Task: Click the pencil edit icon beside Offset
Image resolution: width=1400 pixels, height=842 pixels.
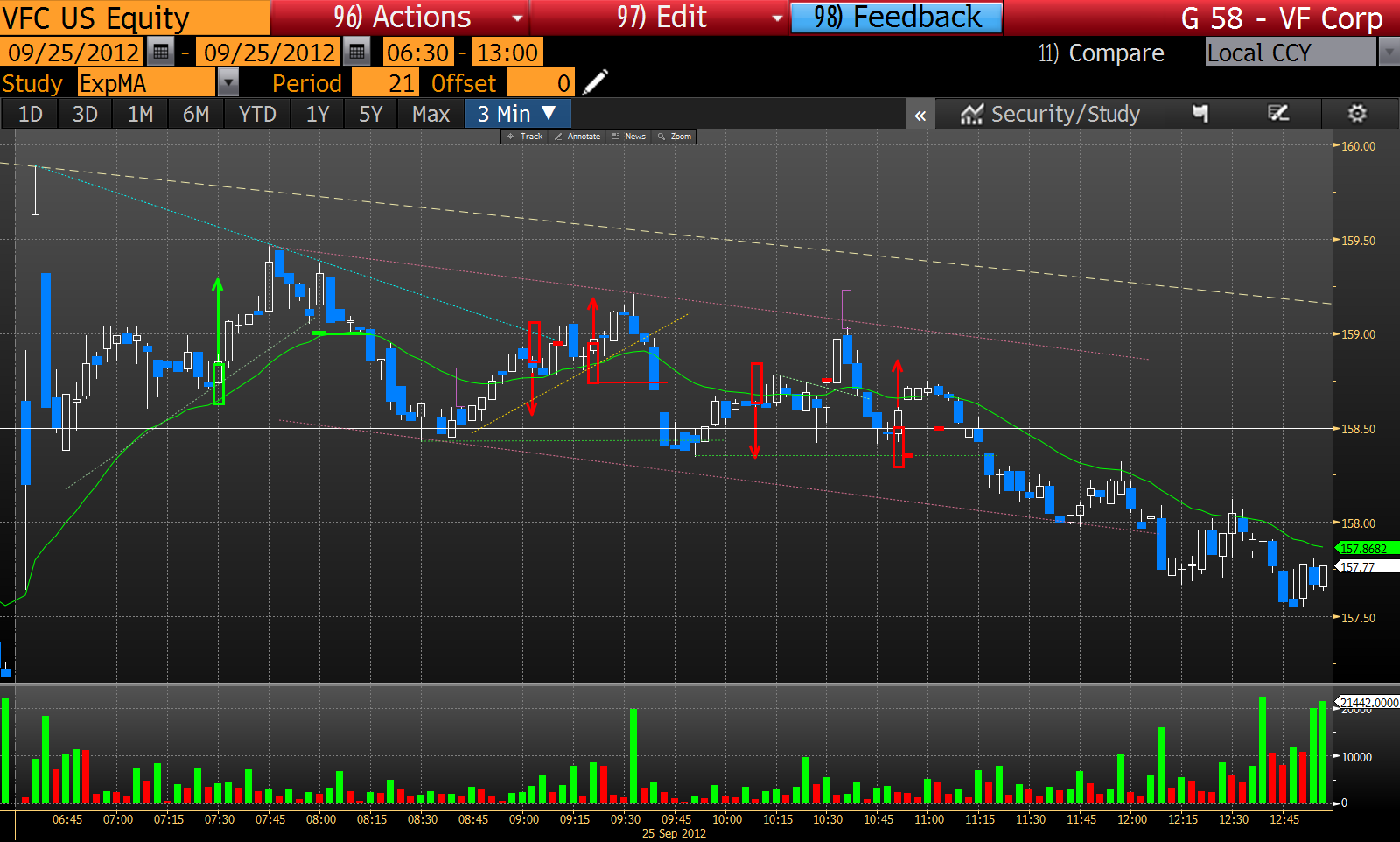Action: (595, 83)
